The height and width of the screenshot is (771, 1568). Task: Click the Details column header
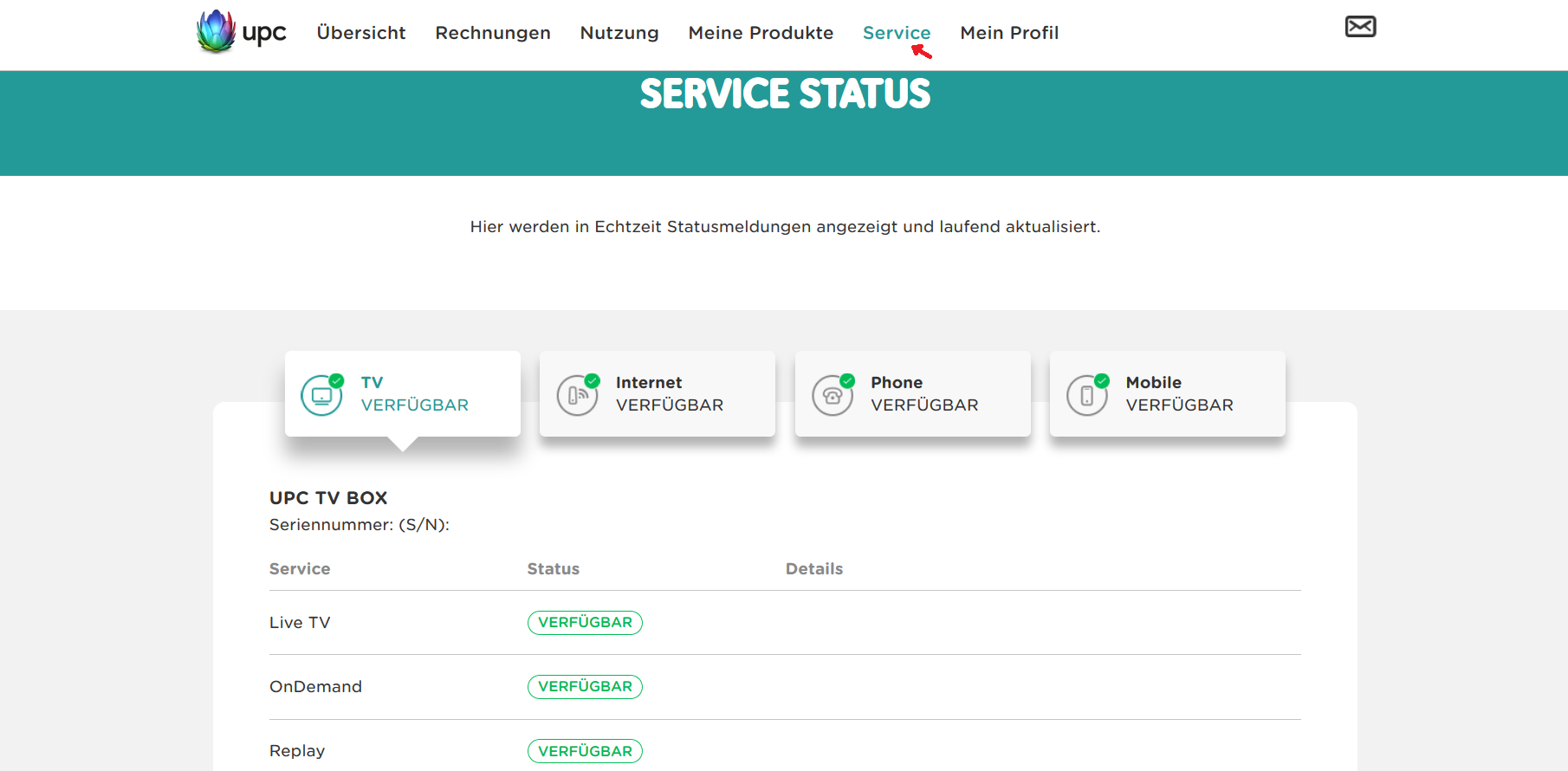814,569
